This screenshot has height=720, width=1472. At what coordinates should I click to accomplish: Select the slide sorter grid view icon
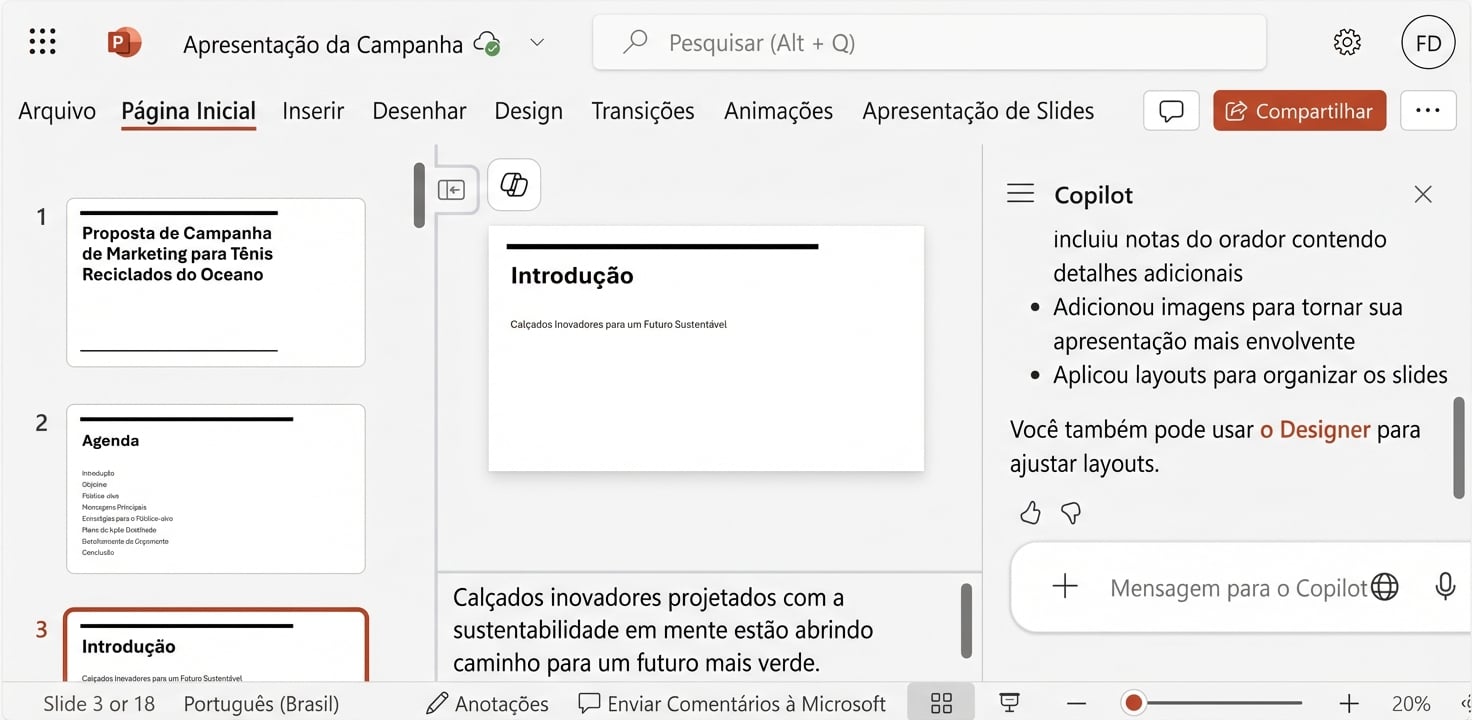pos(940,702)
